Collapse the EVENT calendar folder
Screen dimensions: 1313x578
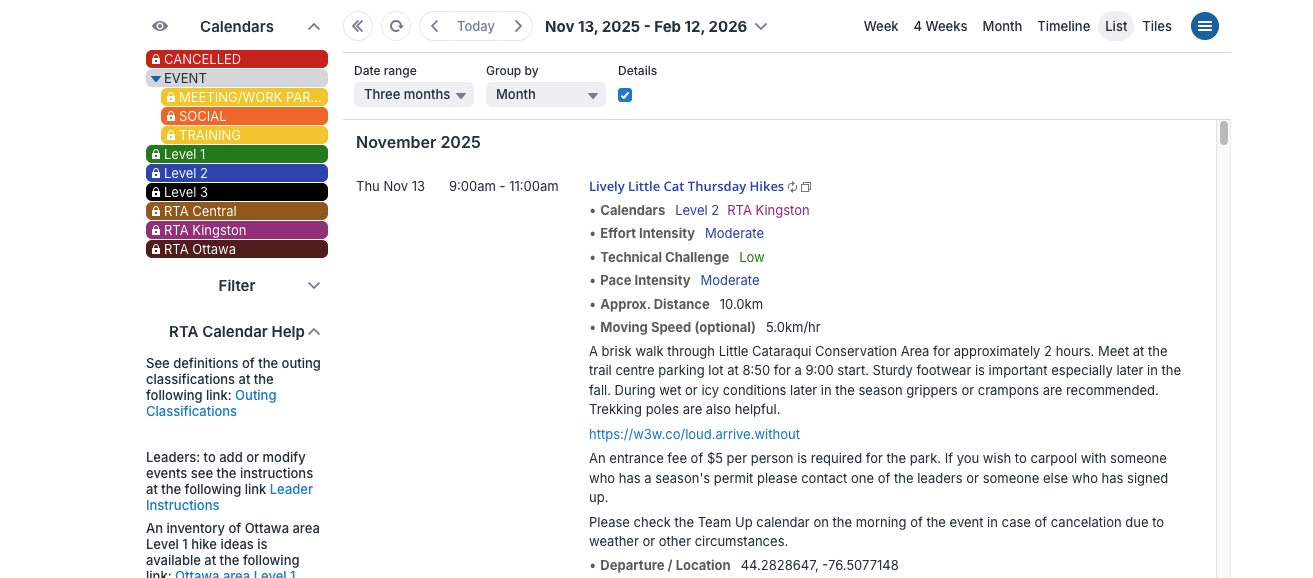click(156, 79)
